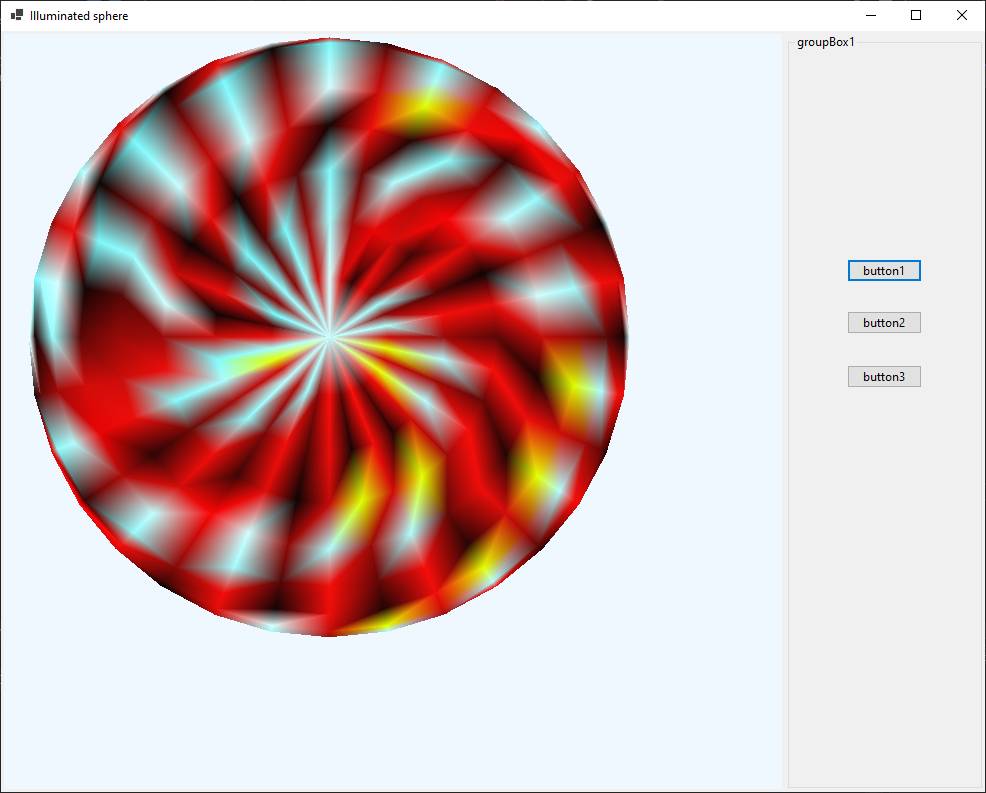The width and height of the screenshot is (986, 793).
Task: Click the "Illuminated sphere" title text
Action: pos(79,16)
